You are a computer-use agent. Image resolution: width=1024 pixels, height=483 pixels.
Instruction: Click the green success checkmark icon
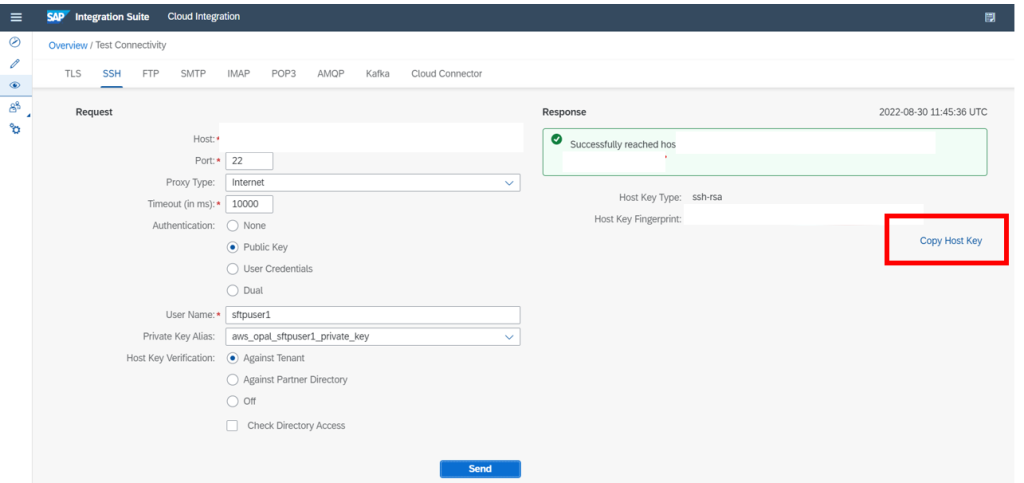(556, 140)
